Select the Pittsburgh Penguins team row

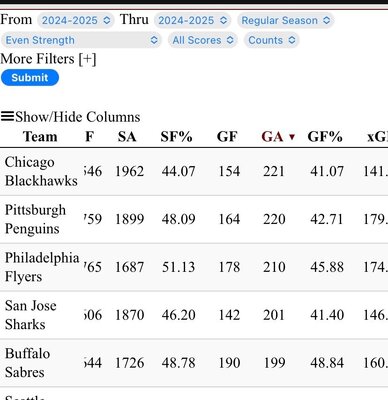(194, 219)
